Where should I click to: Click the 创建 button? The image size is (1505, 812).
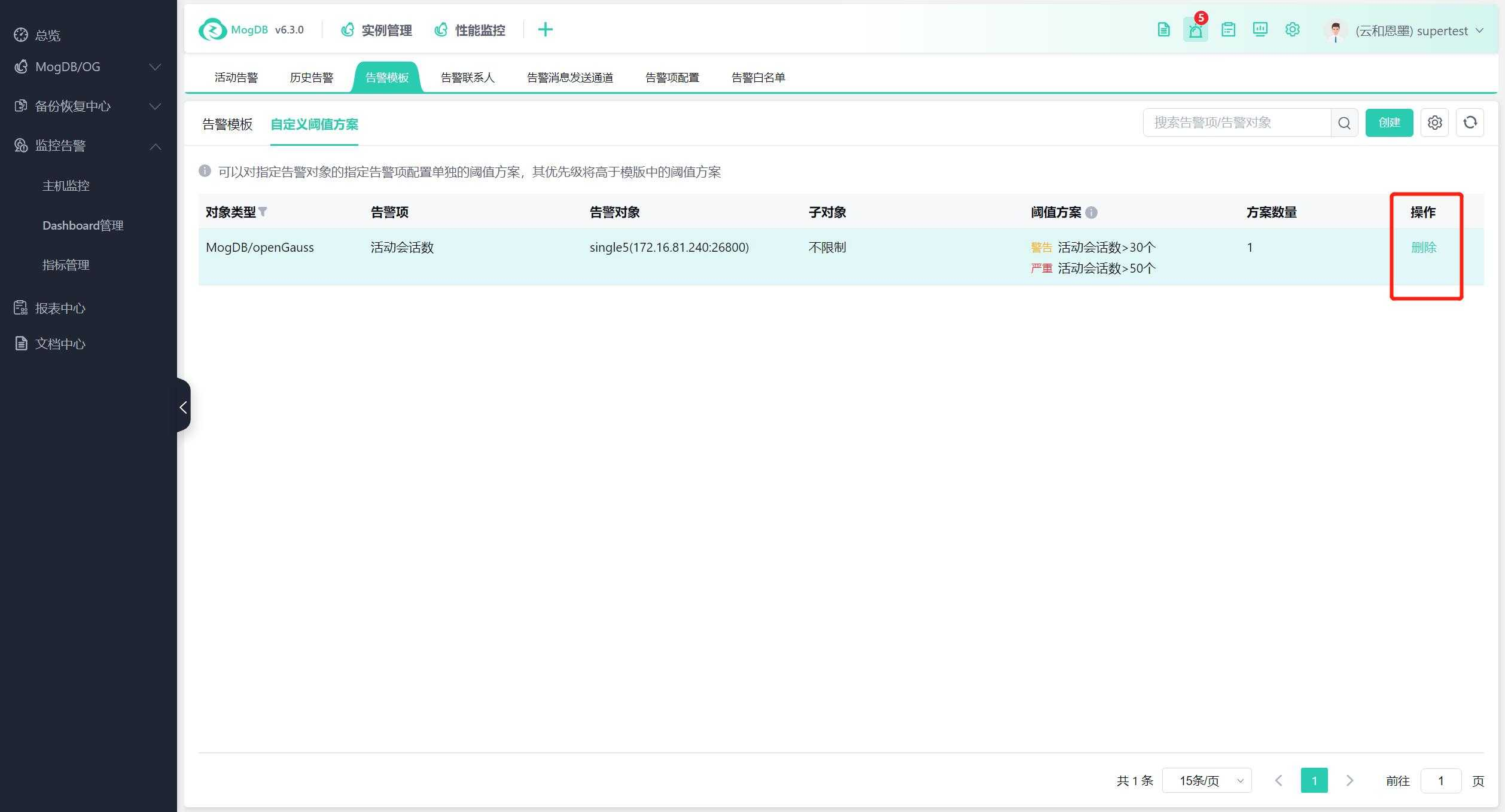coord(1389,123)
